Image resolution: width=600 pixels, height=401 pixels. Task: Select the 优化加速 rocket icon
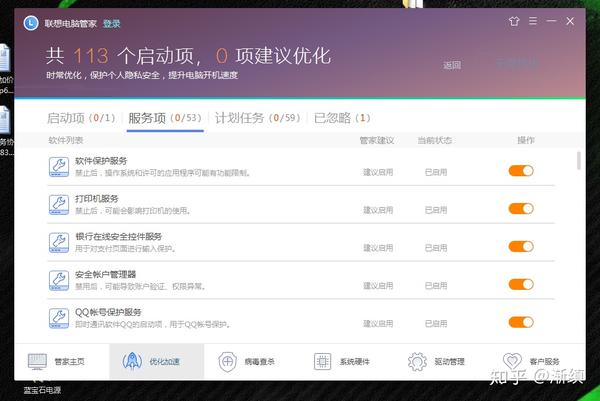(132, 361)
